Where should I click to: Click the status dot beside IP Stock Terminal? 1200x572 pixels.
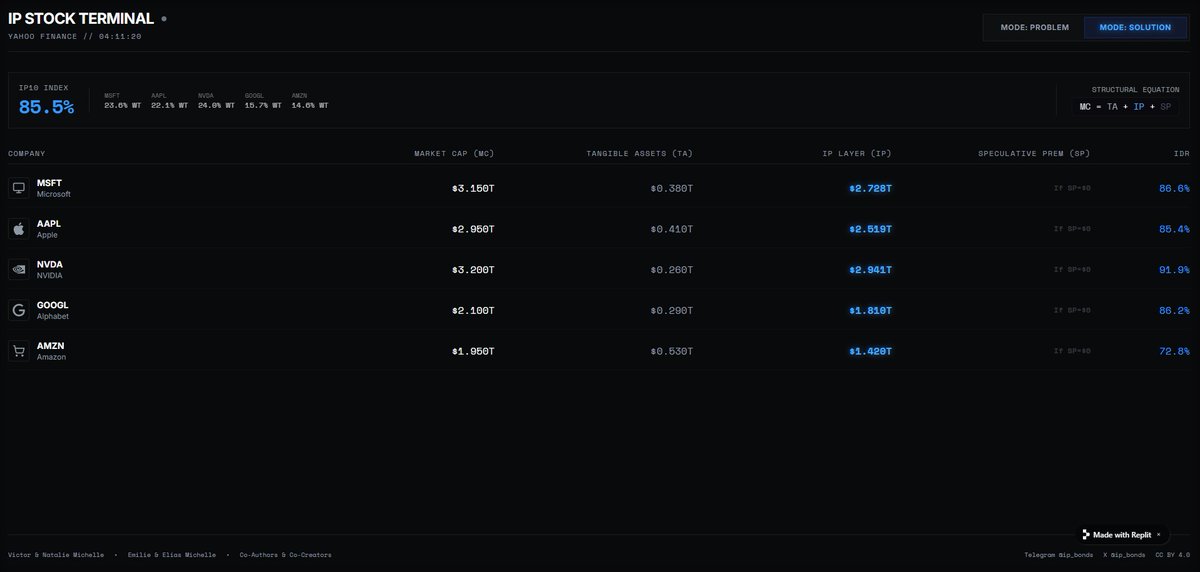point(164,19)
